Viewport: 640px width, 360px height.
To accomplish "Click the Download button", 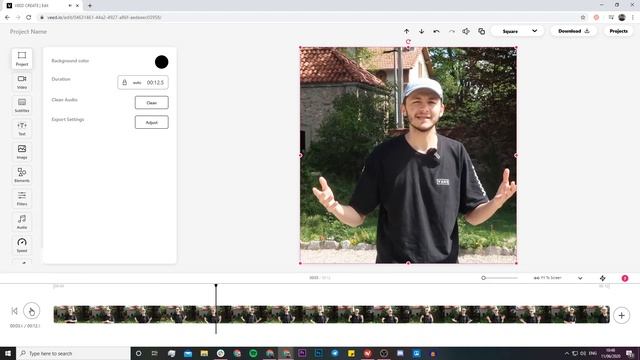I will pyautogui.click(x=573, y=31).
